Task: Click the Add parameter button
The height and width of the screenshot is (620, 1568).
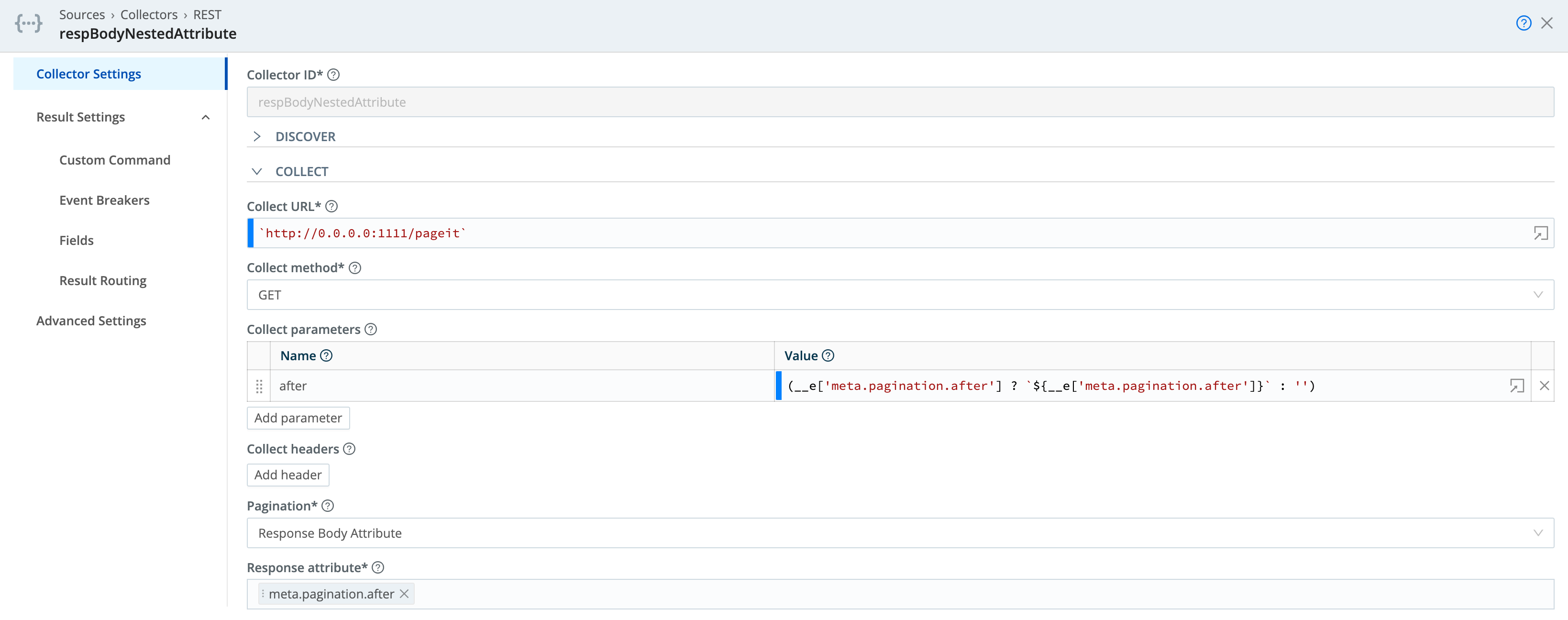Action: [x=298, y=418]
